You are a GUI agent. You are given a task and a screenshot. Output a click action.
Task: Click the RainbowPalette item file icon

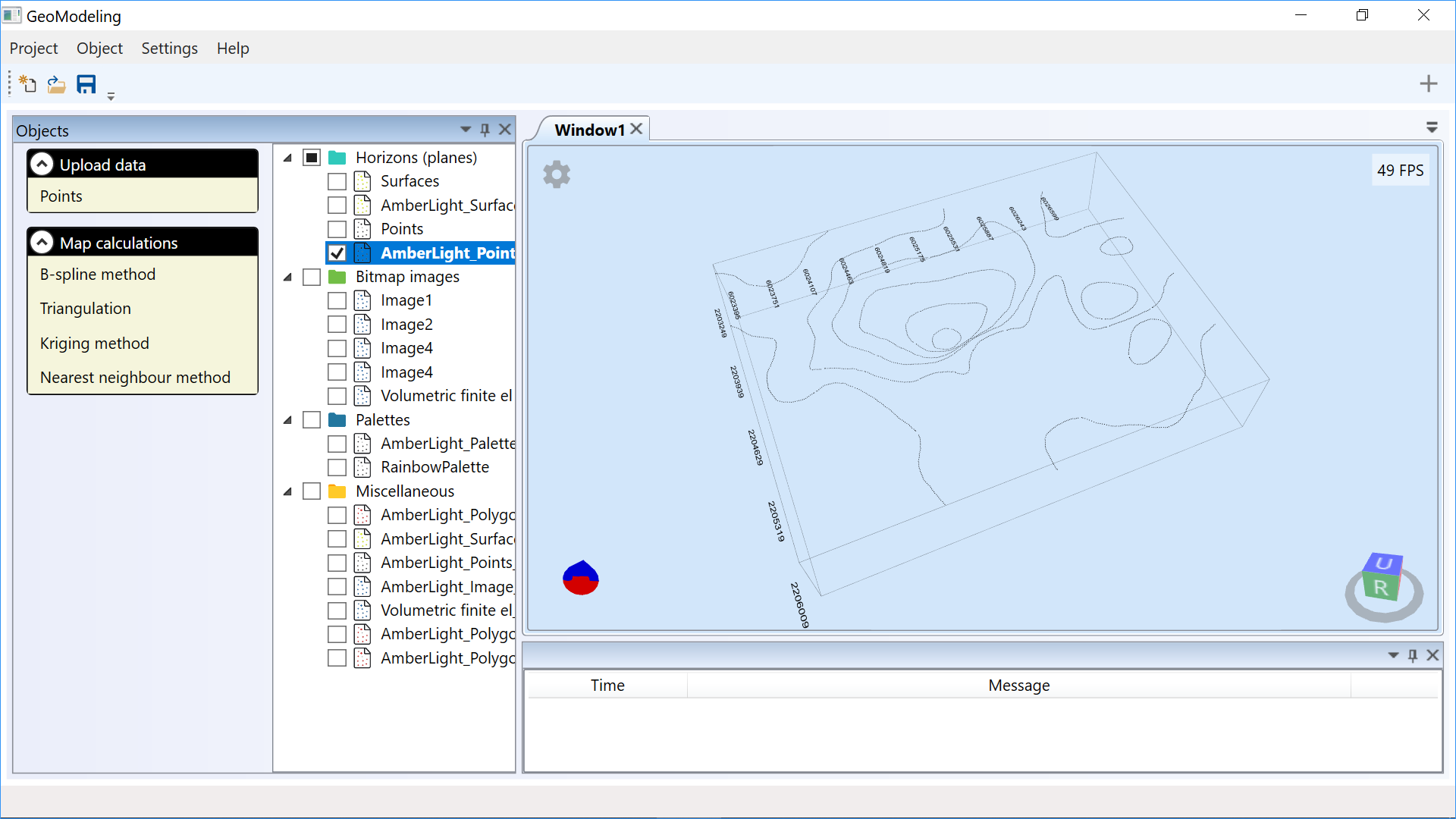point(362,468)
